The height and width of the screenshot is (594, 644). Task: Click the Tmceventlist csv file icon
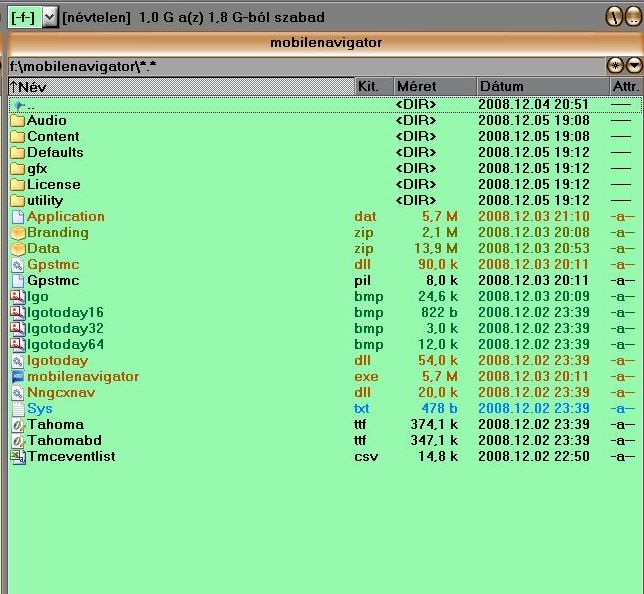[18, 457]
